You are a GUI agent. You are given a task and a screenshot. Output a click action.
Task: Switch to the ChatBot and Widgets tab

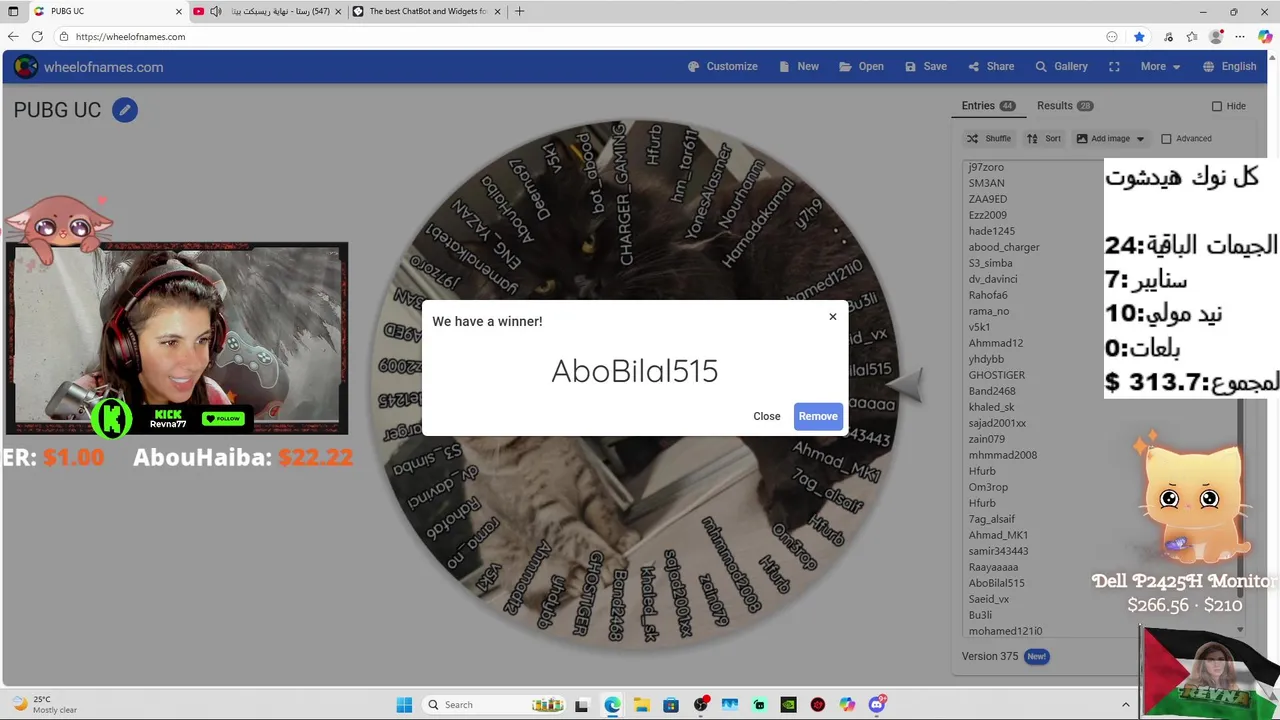pos(428,11)
